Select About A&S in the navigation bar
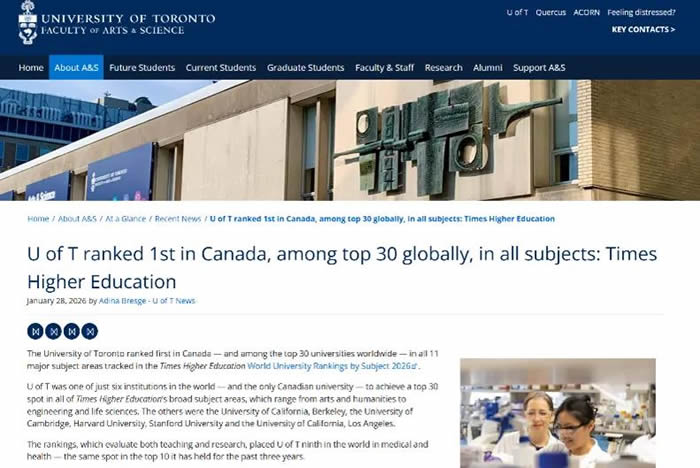Viewport: 700px width, 468px height. tap(76, 68)
